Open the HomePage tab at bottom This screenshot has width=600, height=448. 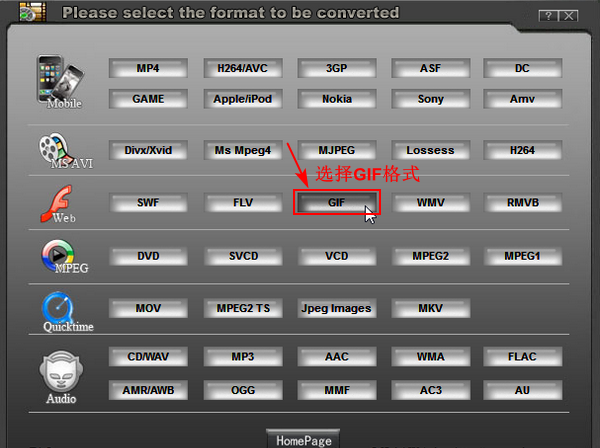point(303,439)
